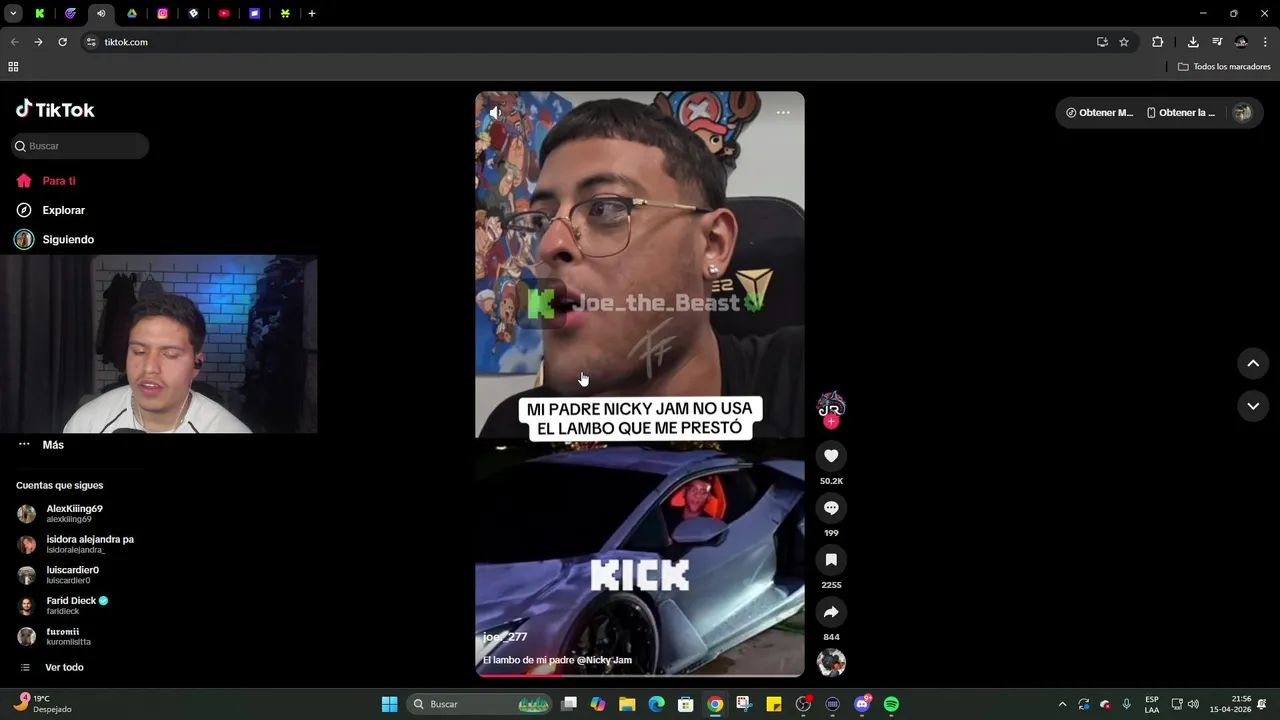
Task: Click the Obtener la... app button
Action: coord(1181,113)
